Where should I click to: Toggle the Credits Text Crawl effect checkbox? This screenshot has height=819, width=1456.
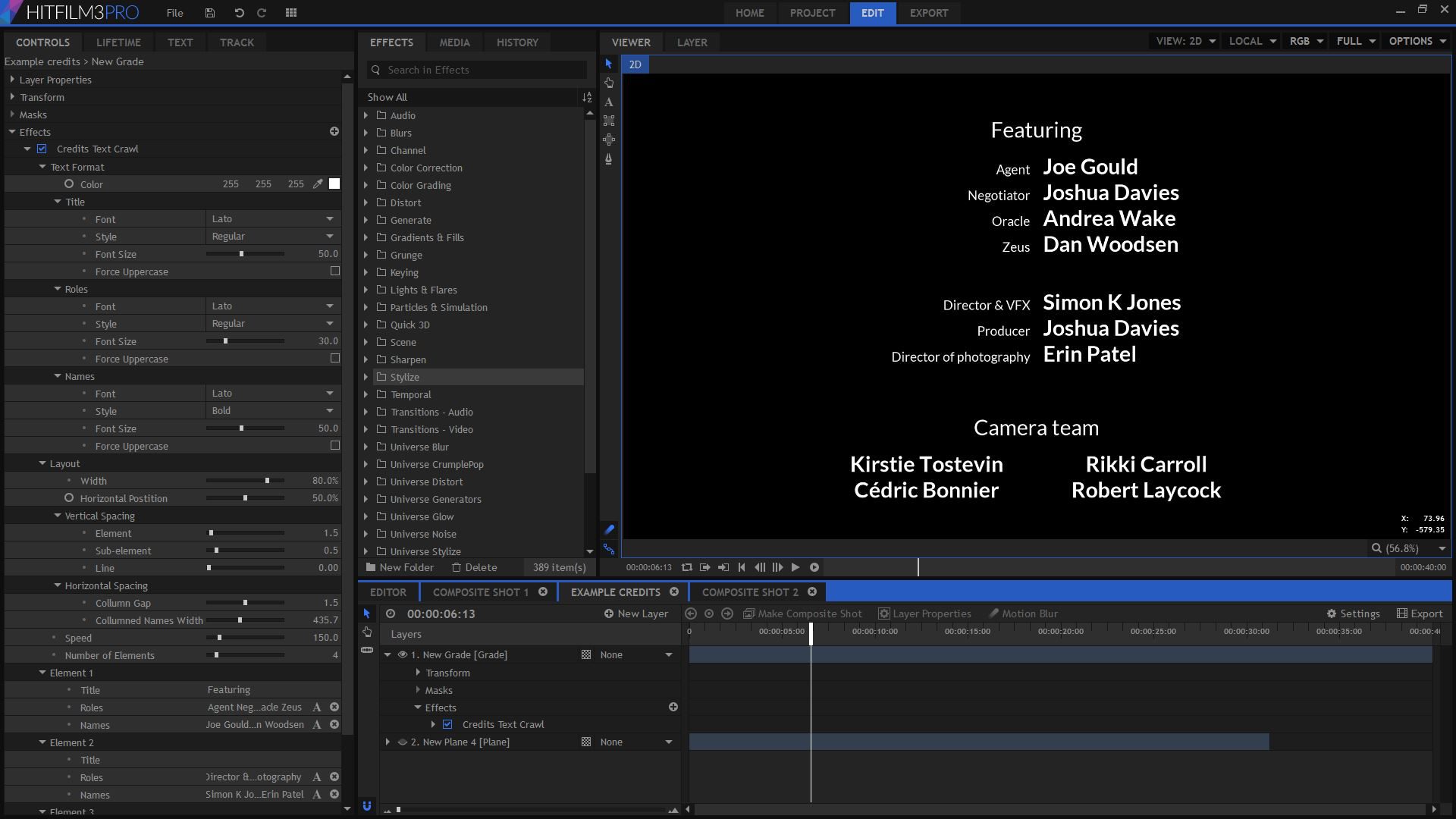(42, 148)
